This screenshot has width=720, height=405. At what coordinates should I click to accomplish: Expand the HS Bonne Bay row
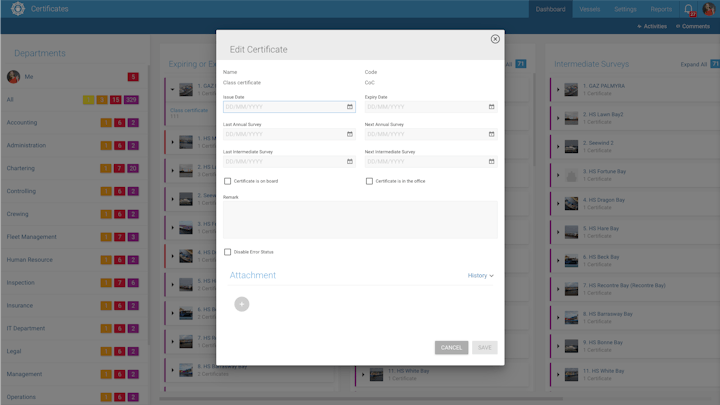click(558, 346)
